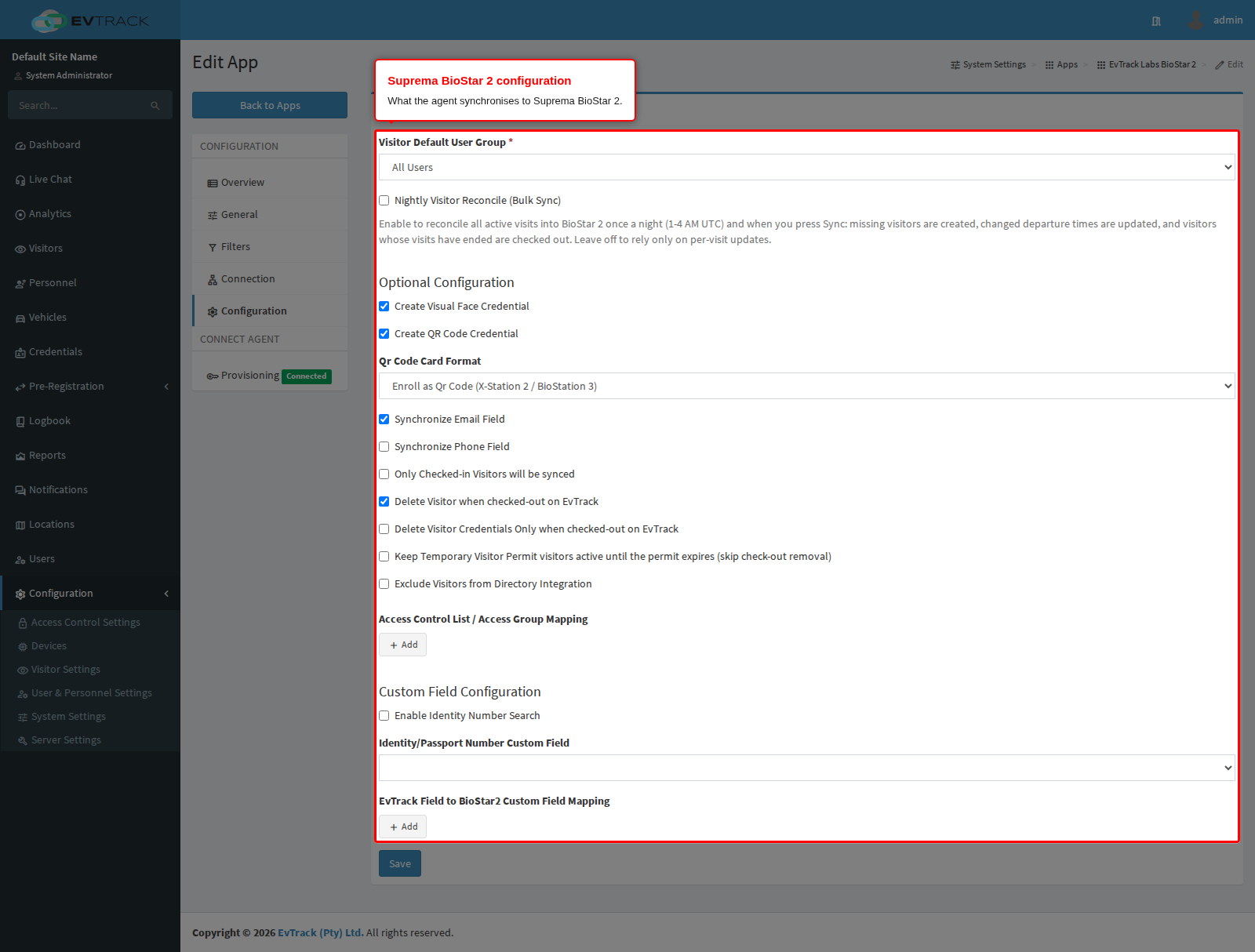Image resolution: width=1255 pixels, height=952 pixels.
Task: Click the admin avatar icon in header
Action: click(x=1195, y=20)
